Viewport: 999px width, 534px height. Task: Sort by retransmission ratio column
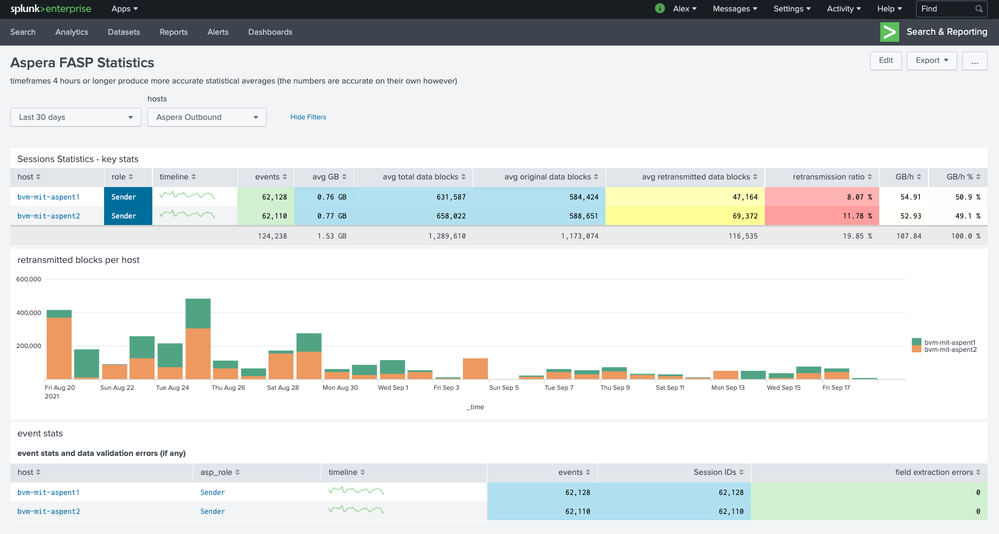(832, 177)
